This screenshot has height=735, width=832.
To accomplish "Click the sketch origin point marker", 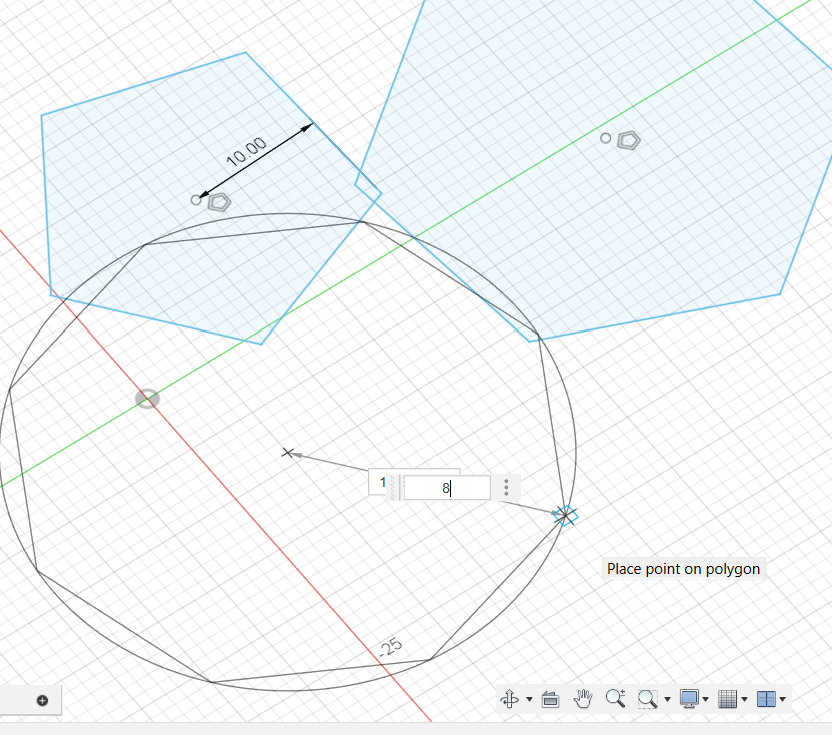I will (148, 399).
